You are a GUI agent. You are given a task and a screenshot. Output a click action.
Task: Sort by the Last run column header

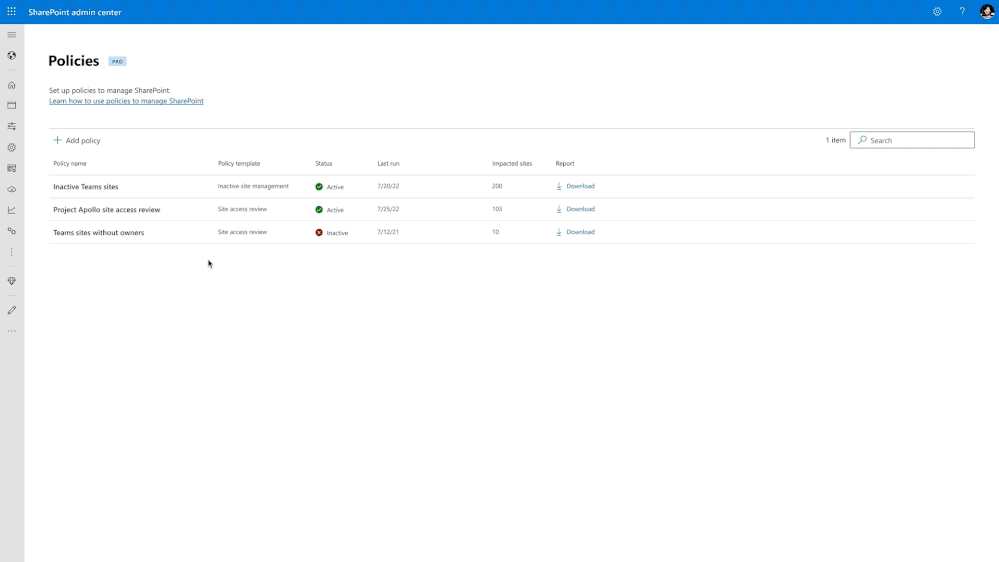coord(388,164)
